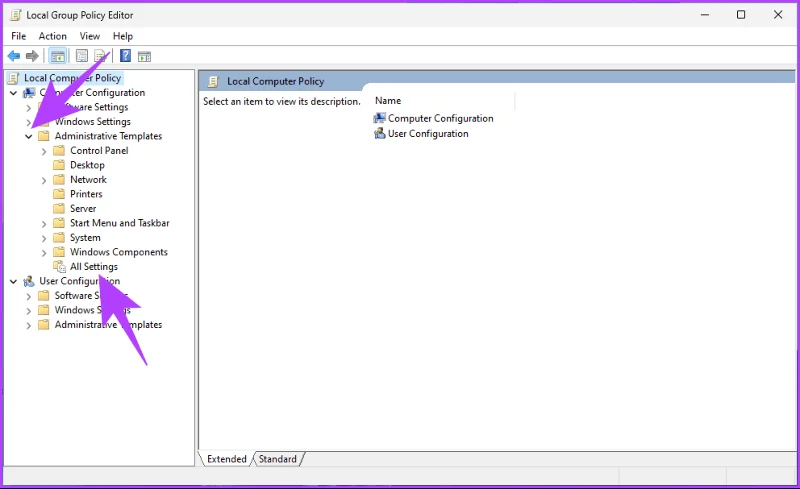800x489 pixels.
Task: Click the Properties toolbar icon
Action: click(x=82, y=56)
